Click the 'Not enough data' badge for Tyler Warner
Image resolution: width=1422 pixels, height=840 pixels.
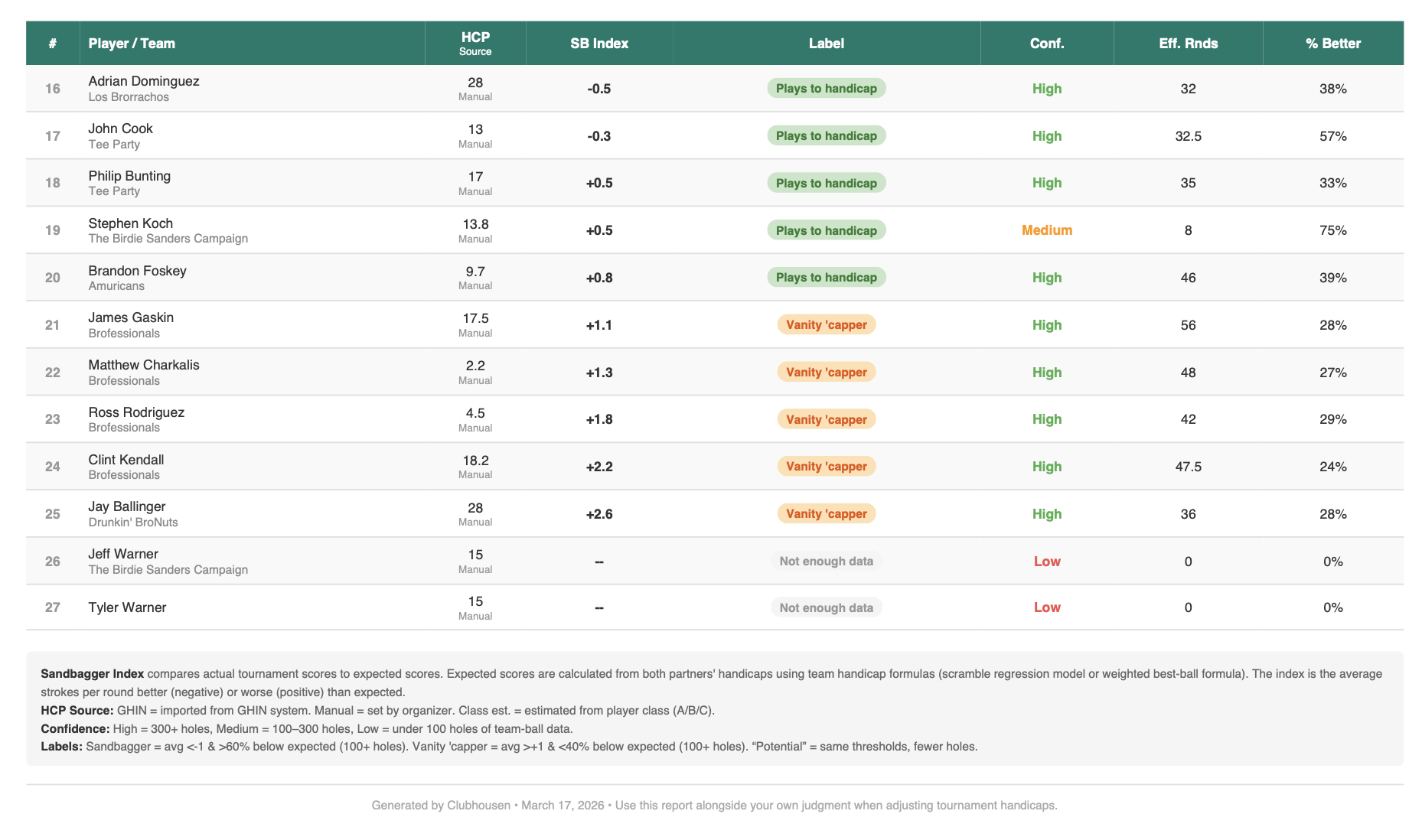(x=826, y=607)
